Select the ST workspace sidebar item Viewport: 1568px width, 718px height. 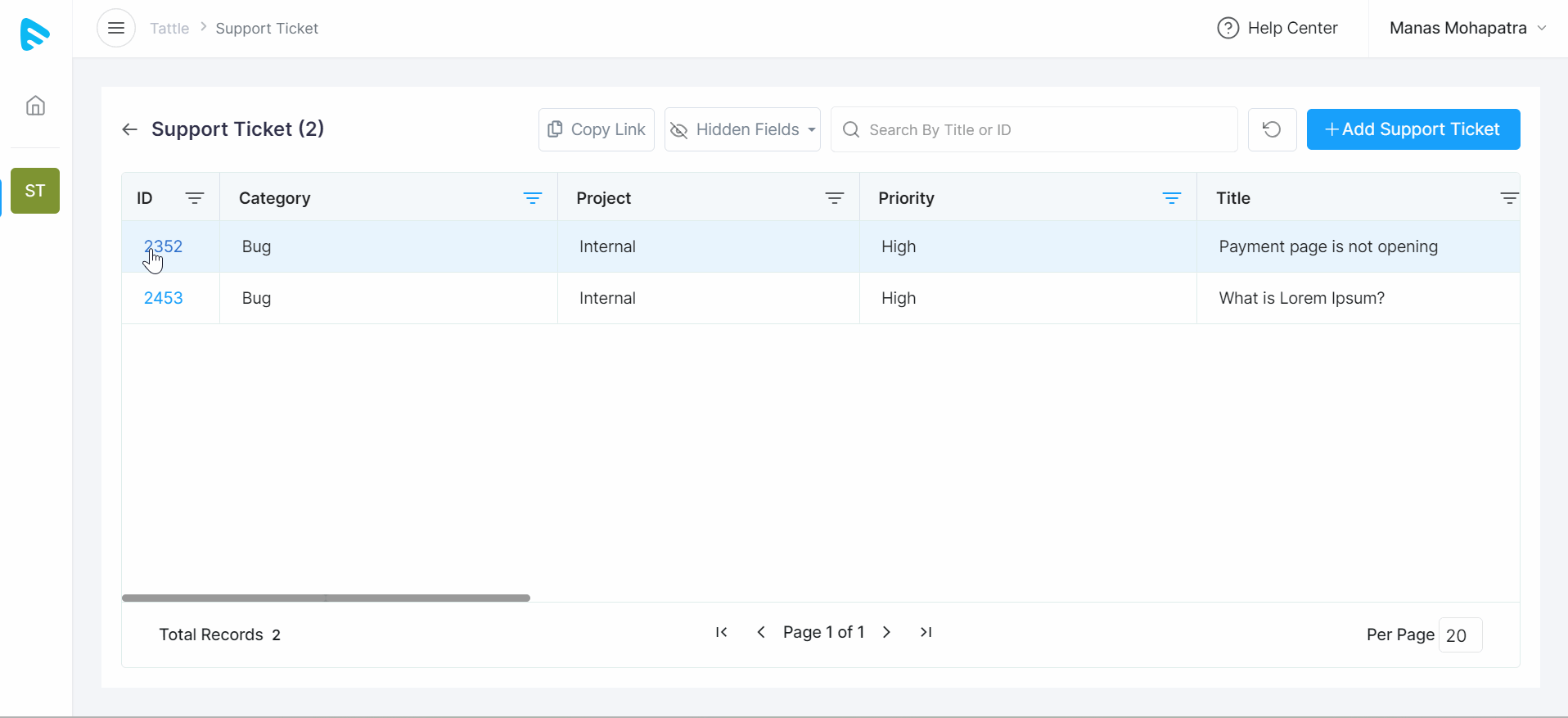coord(35,191)
